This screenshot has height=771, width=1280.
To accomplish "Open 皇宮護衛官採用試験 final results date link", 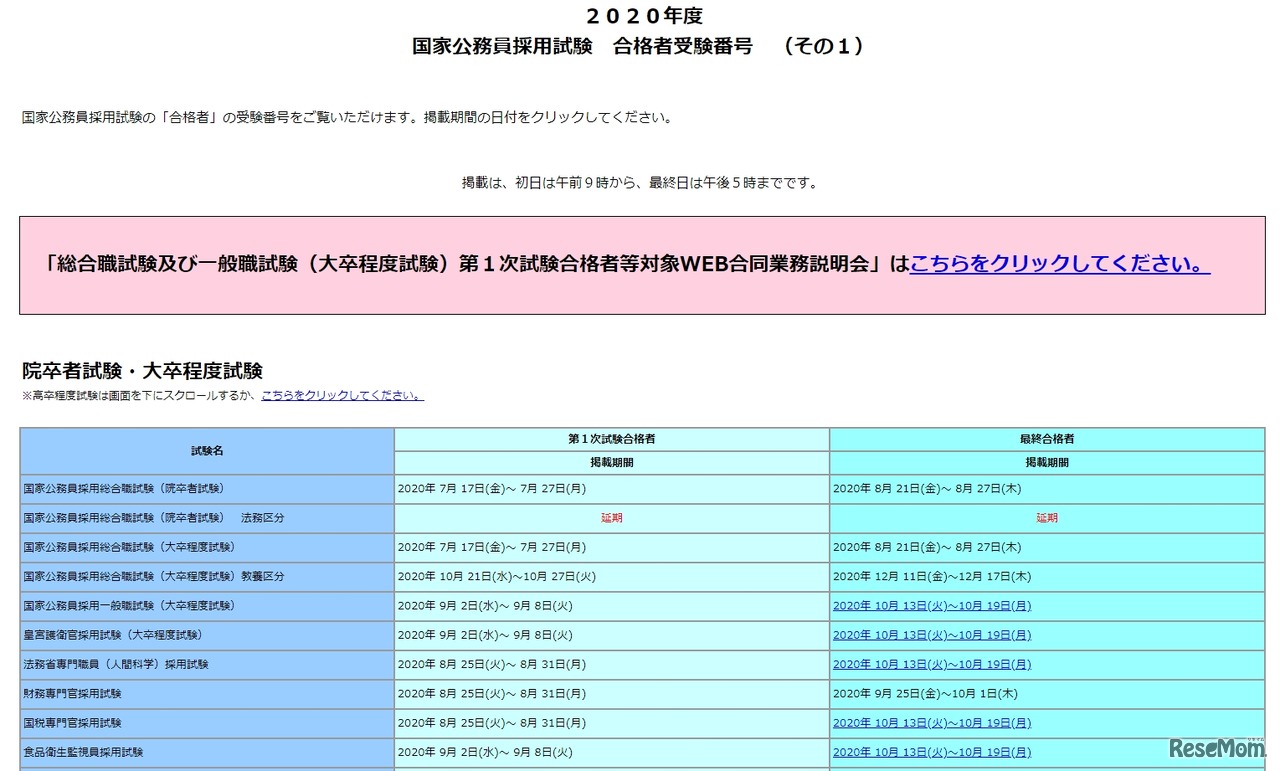I will coord(931,634).
